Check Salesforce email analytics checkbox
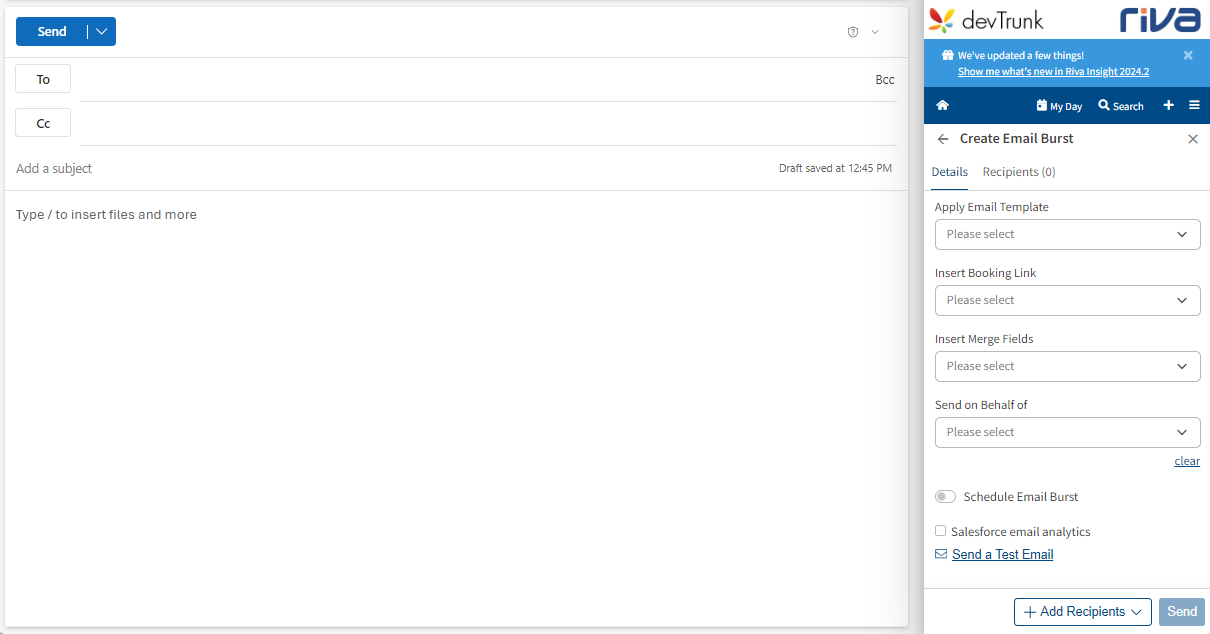Viewport: 1210px width, 634px height. coord(940,531)
